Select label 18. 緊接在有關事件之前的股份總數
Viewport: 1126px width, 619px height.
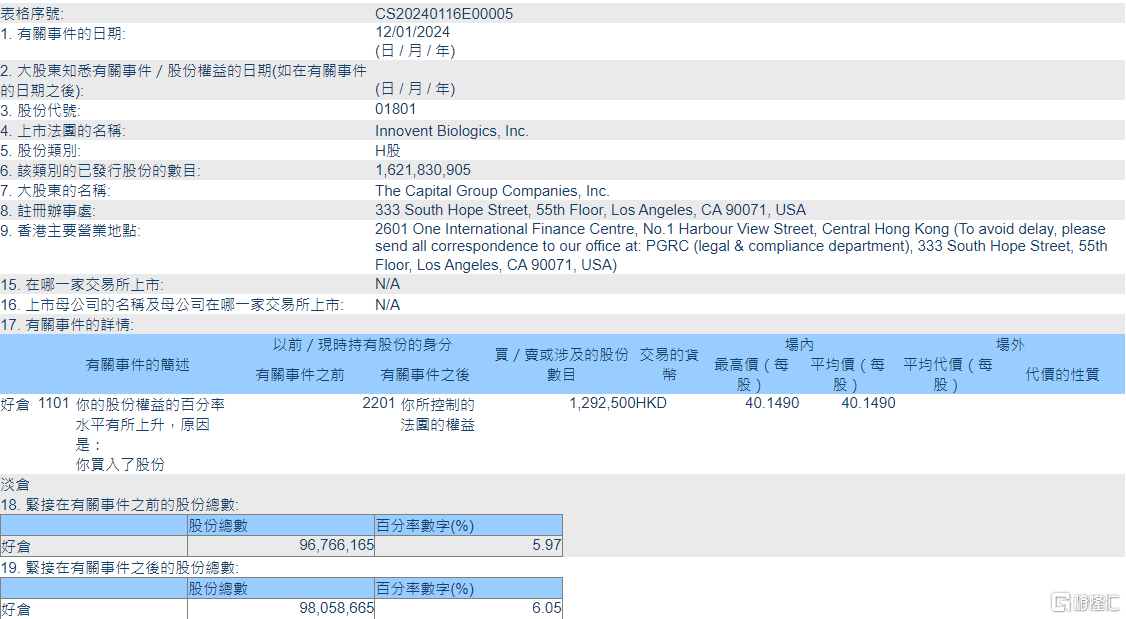(119, 506)
